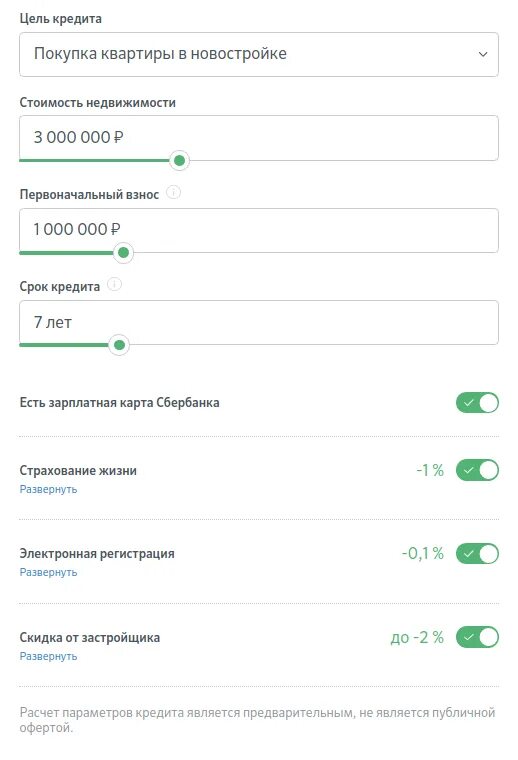Toggle Есть зарплатная карта Сбербанка switch

tap(477, 403)
